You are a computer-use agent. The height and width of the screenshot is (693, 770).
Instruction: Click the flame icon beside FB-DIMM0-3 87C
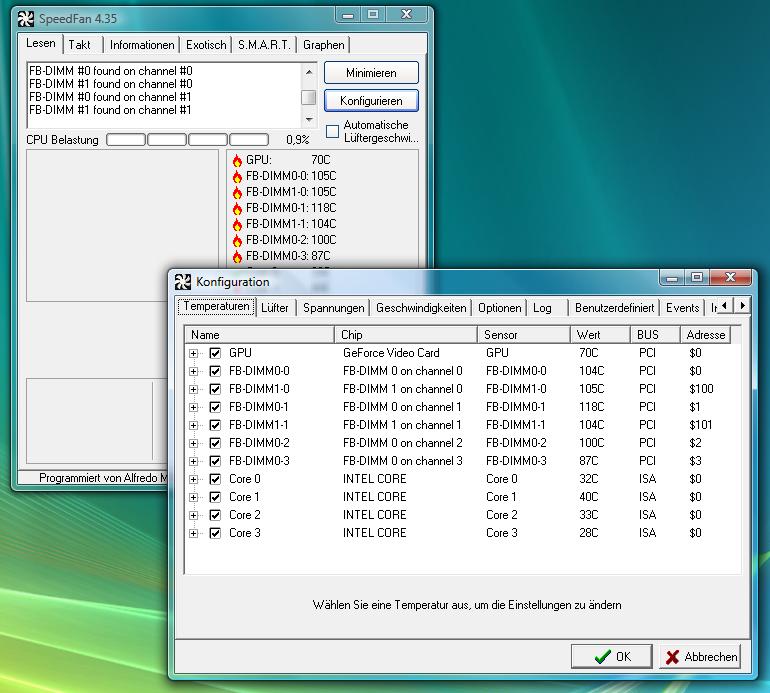(x=237, y=256)
